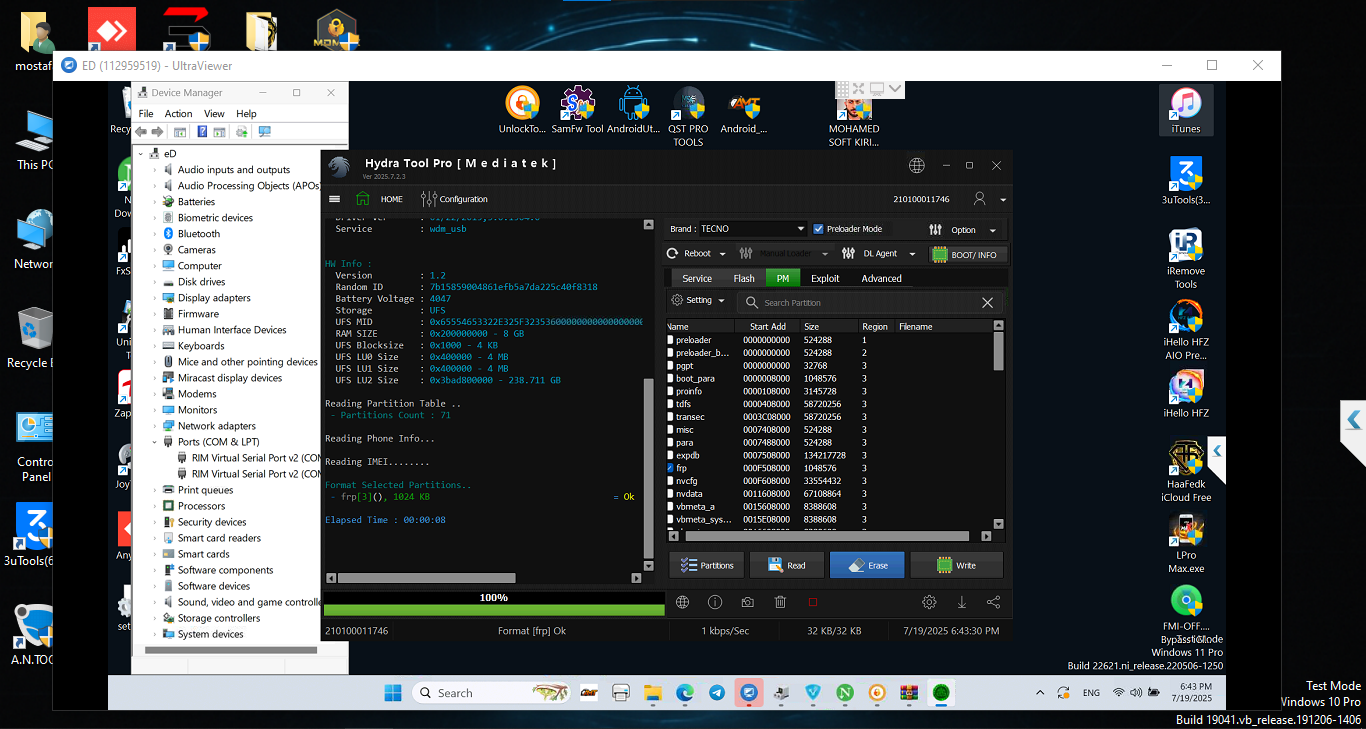Click the 100% green progress bar

coord(494,609)
